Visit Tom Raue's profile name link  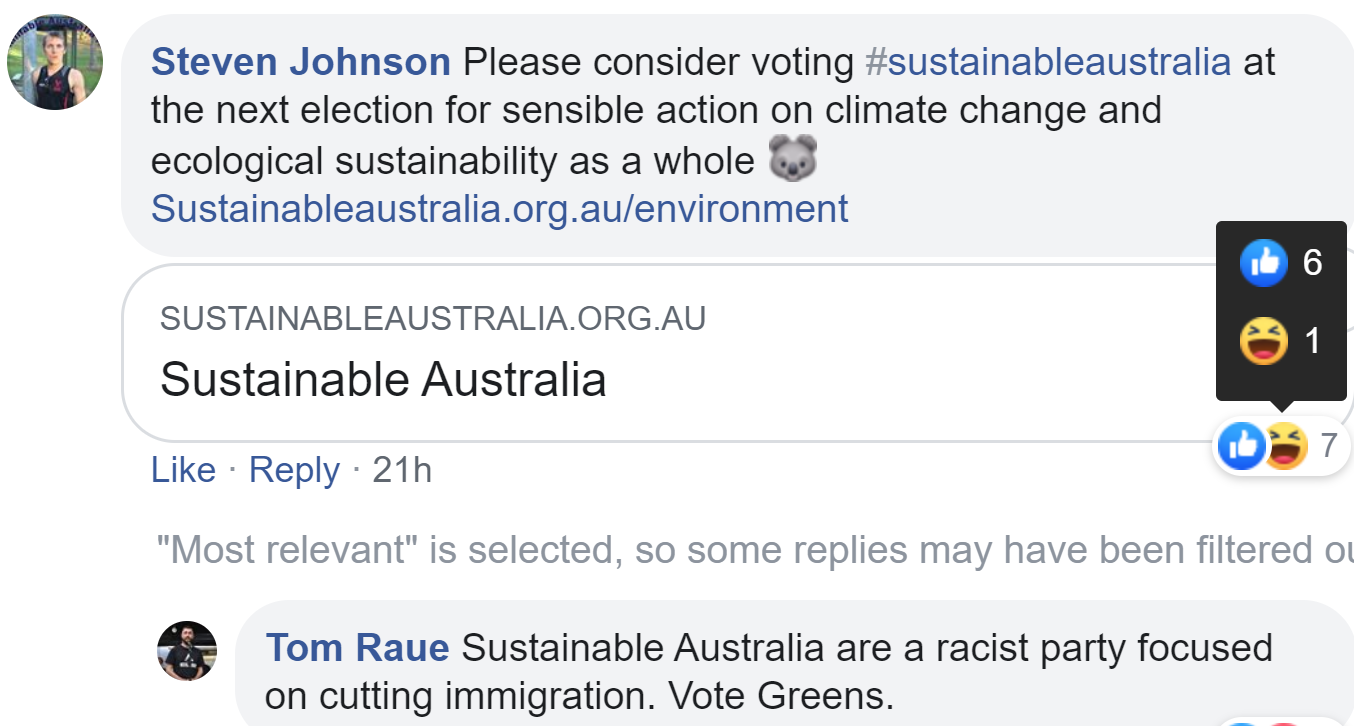357,648
